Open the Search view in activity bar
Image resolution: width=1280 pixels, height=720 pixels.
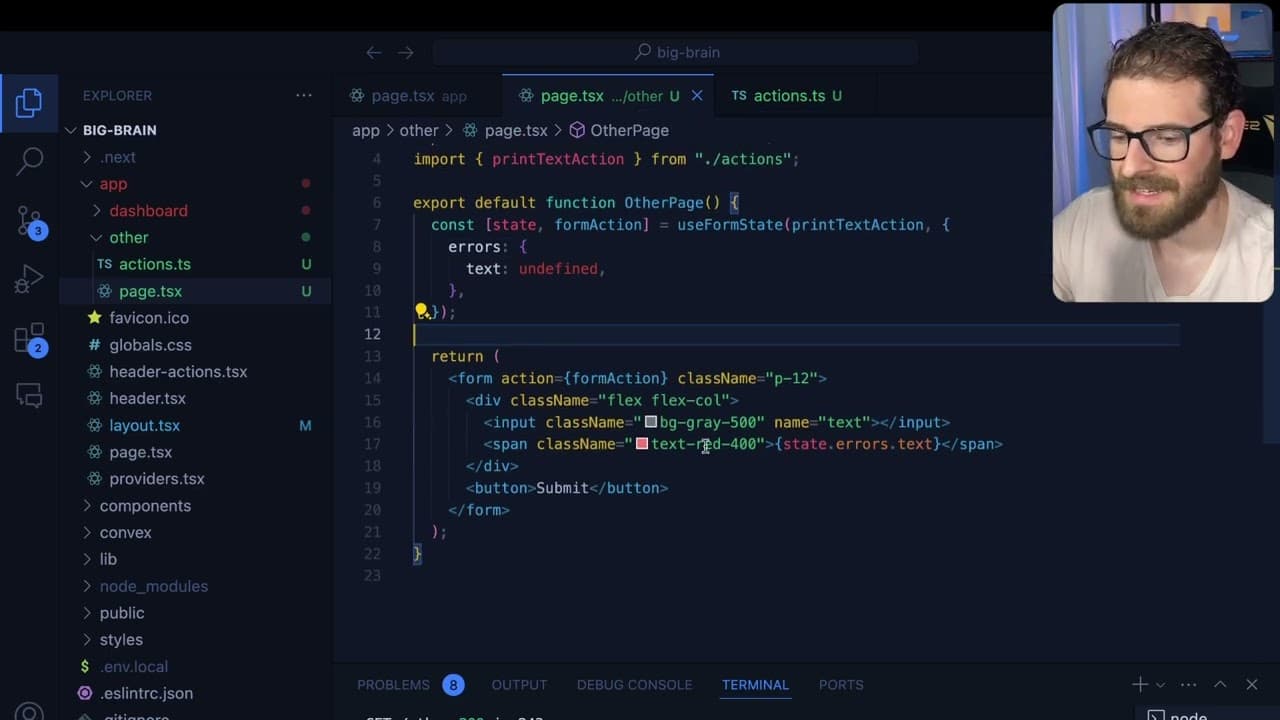coord(29,160)
